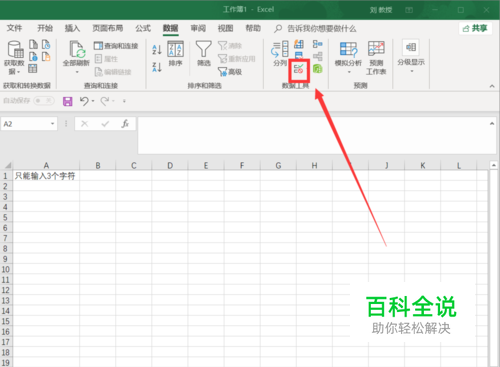Select row 10 header
Viewport: 500px width, 367px height.
coord(6,269)
